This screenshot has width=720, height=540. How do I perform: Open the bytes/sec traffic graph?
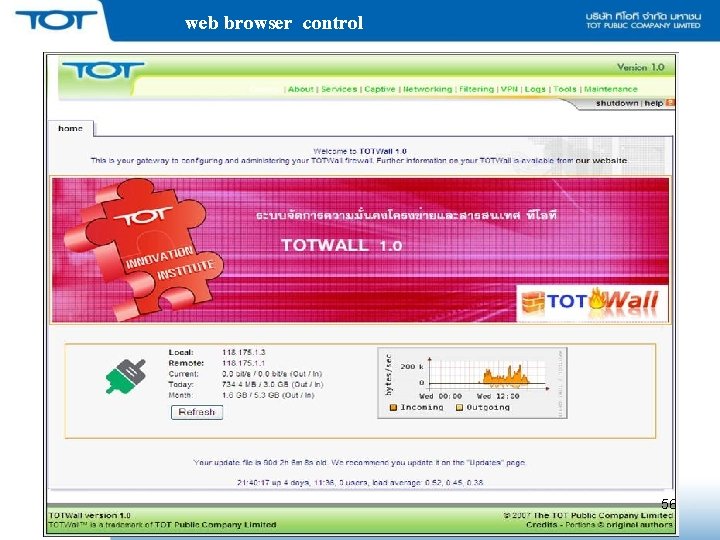472,383
